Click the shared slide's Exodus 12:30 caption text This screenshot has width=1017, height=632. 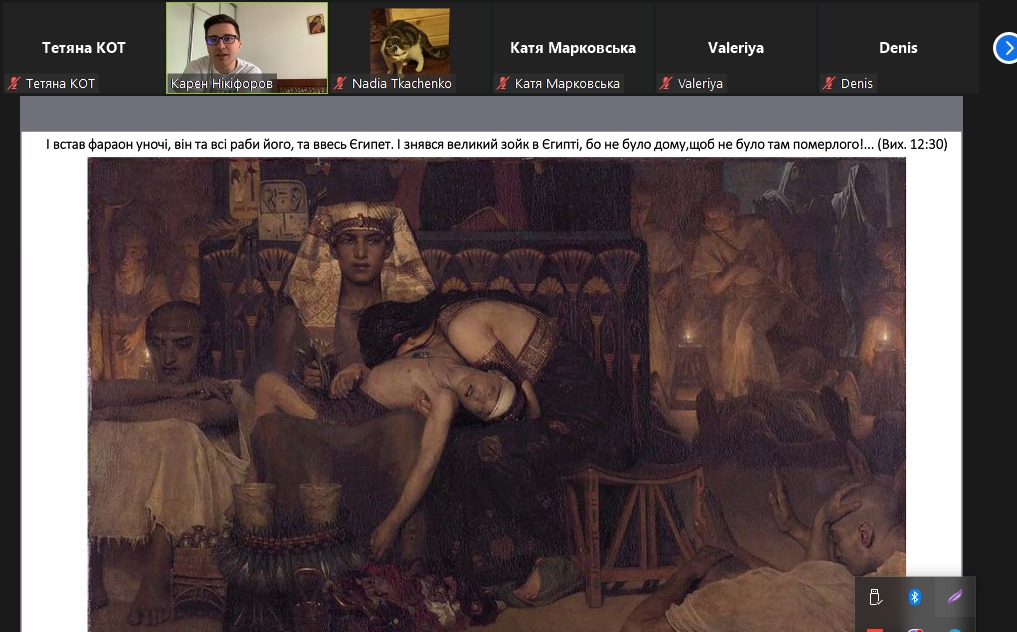(497, 144)
